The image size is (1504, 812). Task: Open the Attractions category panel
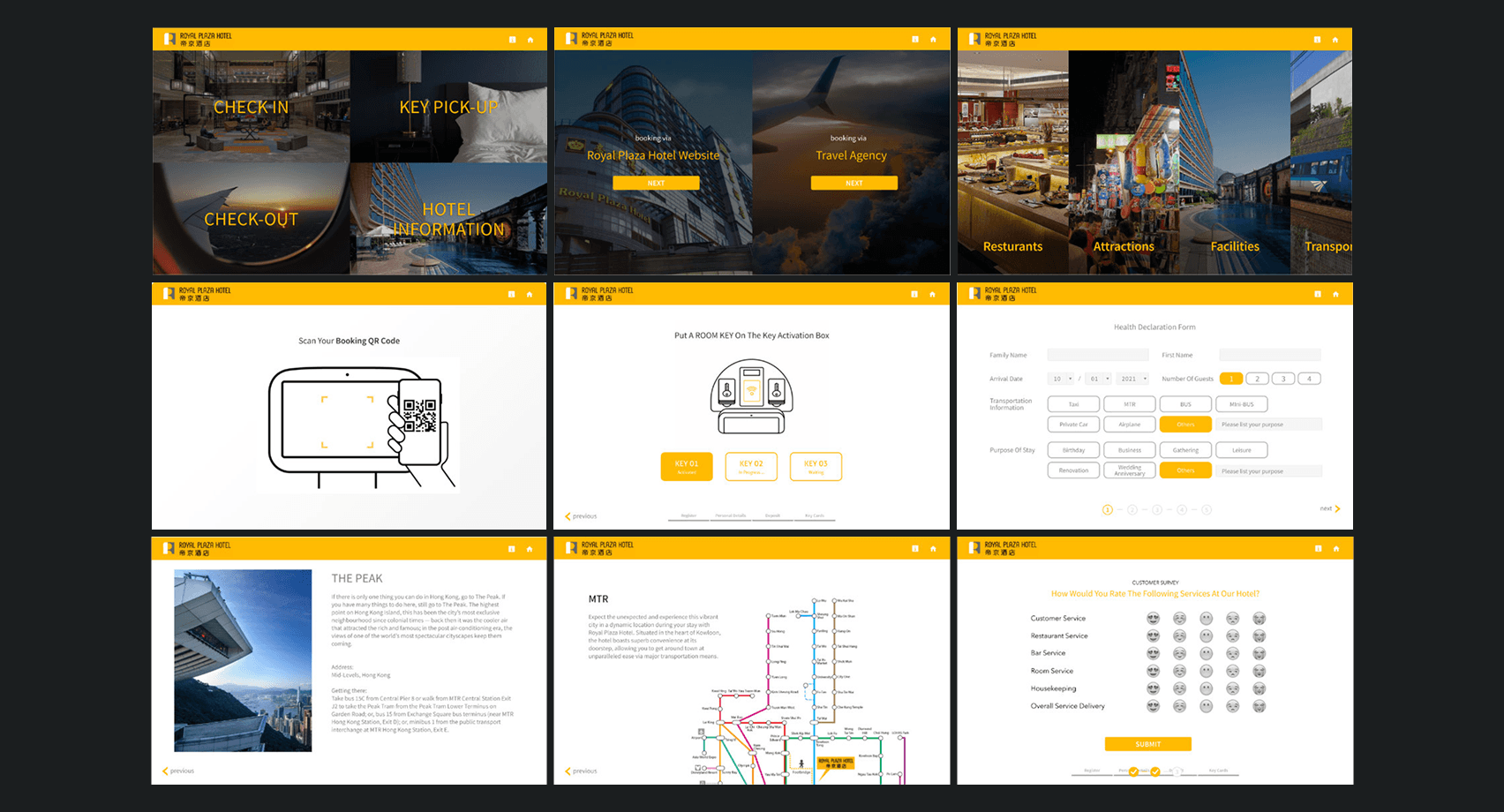pyautogui.click(x=1124, y=162)
